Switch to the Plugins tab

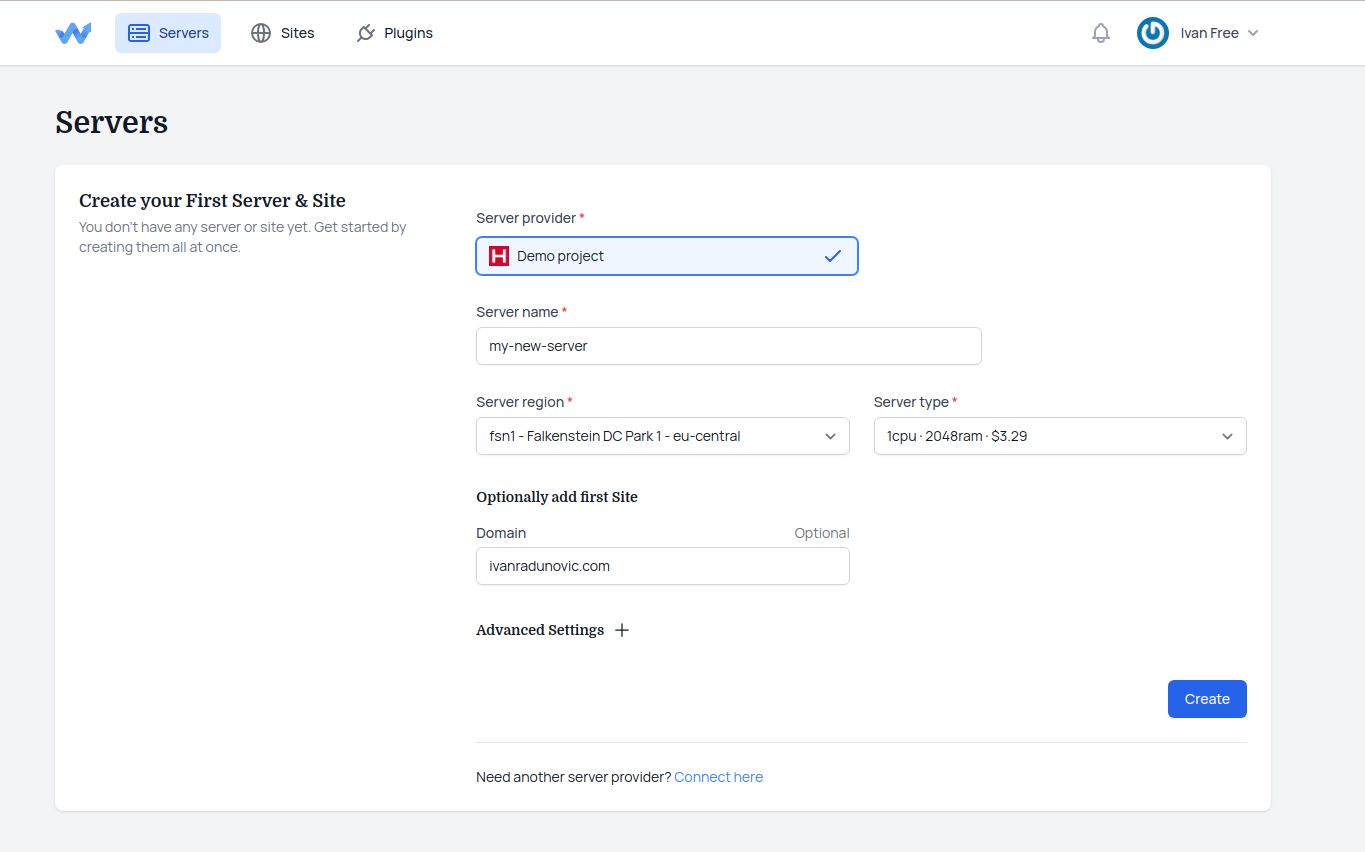pyautogui.click(x=408, y=33)
